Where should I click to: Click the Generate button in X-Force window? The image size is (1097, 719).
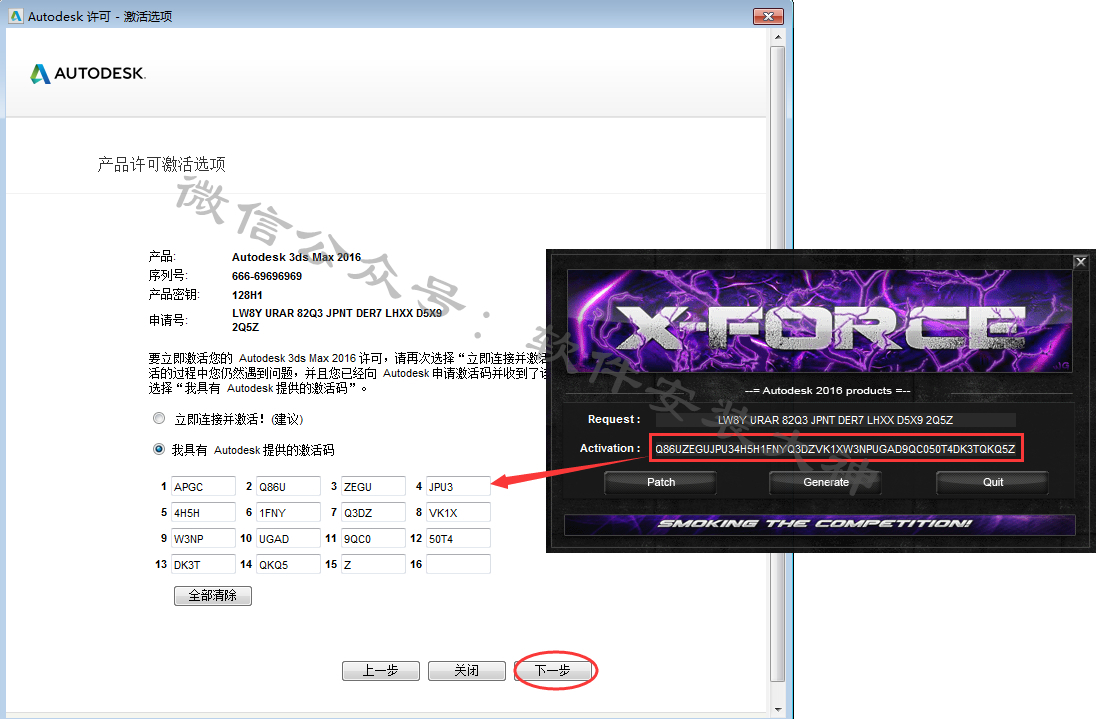point(826,482)
